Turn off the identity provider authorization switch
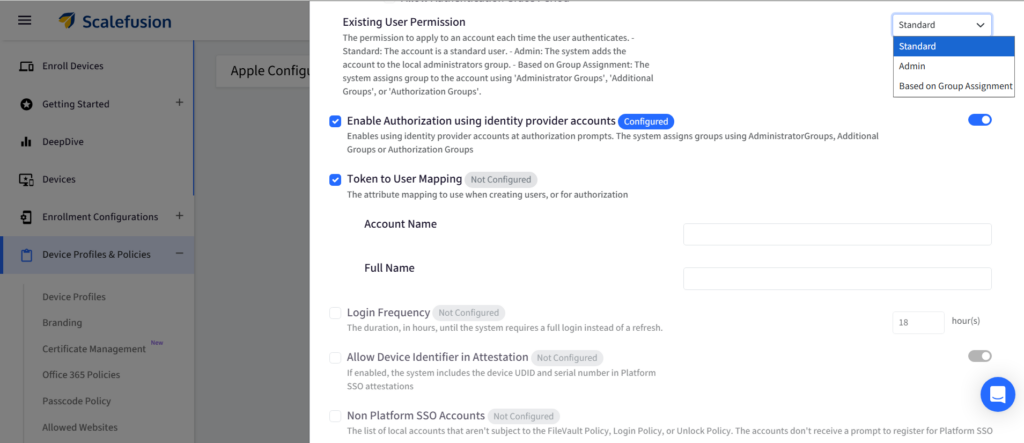Screen dimensions: 1024x443 click(x=979, y=120)
